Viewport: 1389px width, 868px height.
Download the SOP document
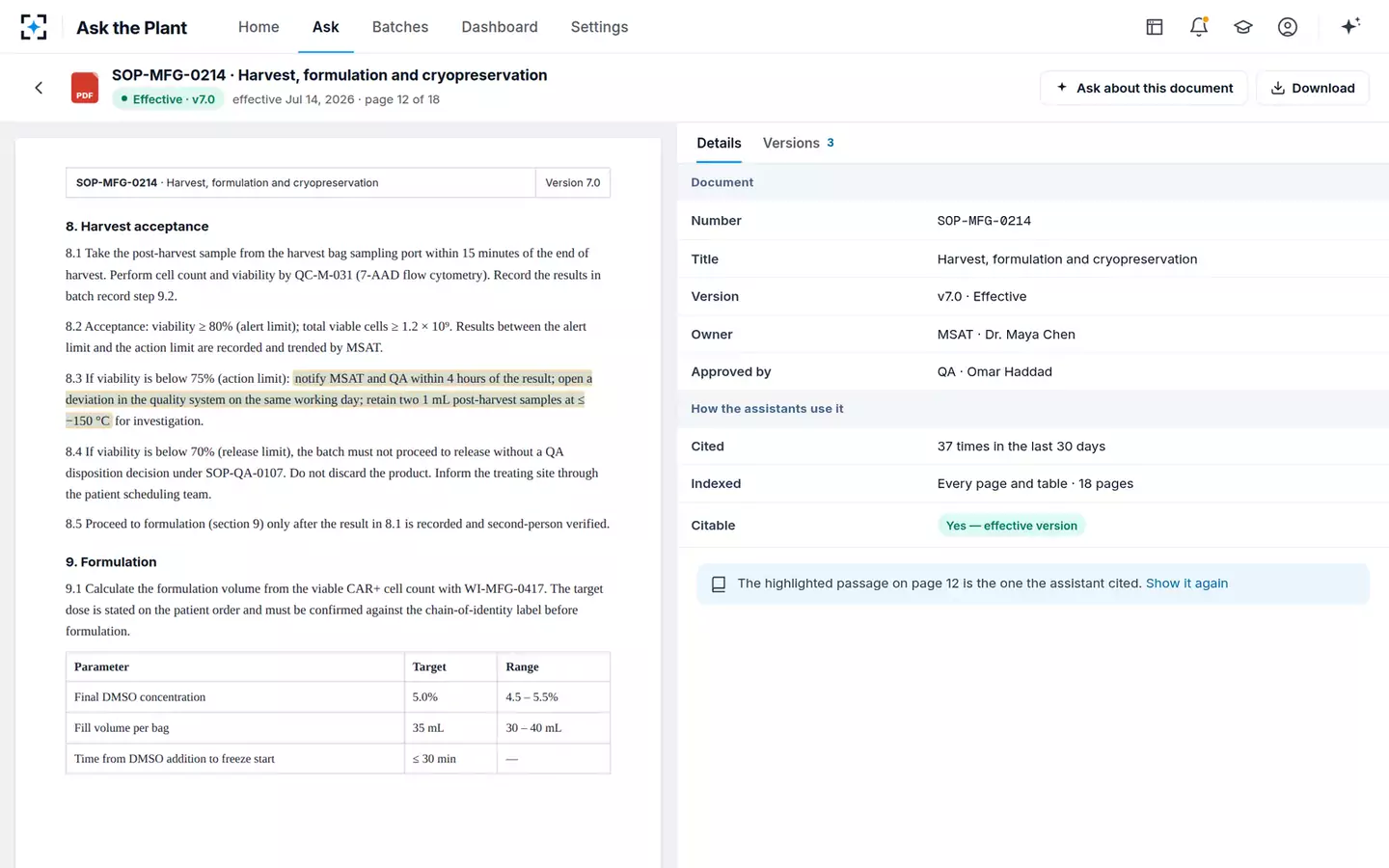tap(1312, 88)
